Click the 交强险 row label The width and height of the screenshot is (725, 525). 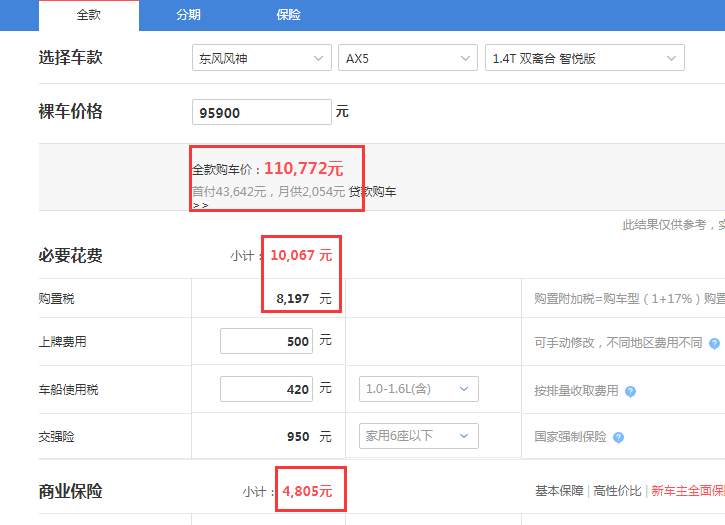(x=56, y=437)
